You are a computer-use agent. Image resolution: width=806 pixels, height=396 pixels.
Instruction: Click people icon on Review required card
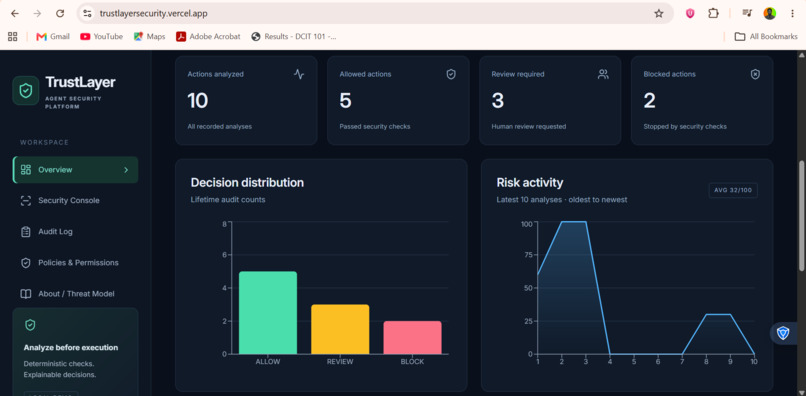[x=603, y=75]
